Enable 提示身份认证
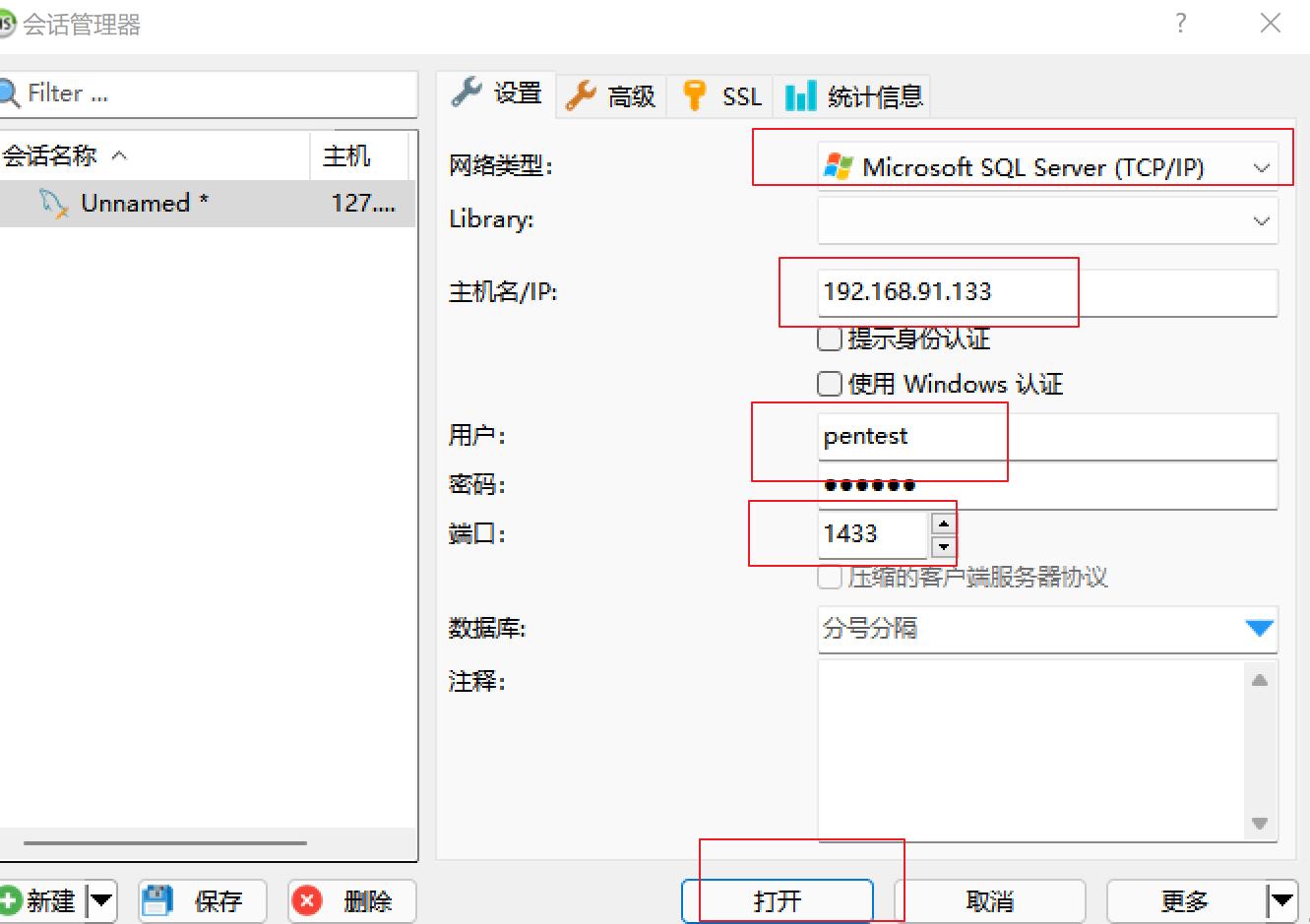This screenshot has height=924, width=1310. pyautogui.click(x=829, y=339)
